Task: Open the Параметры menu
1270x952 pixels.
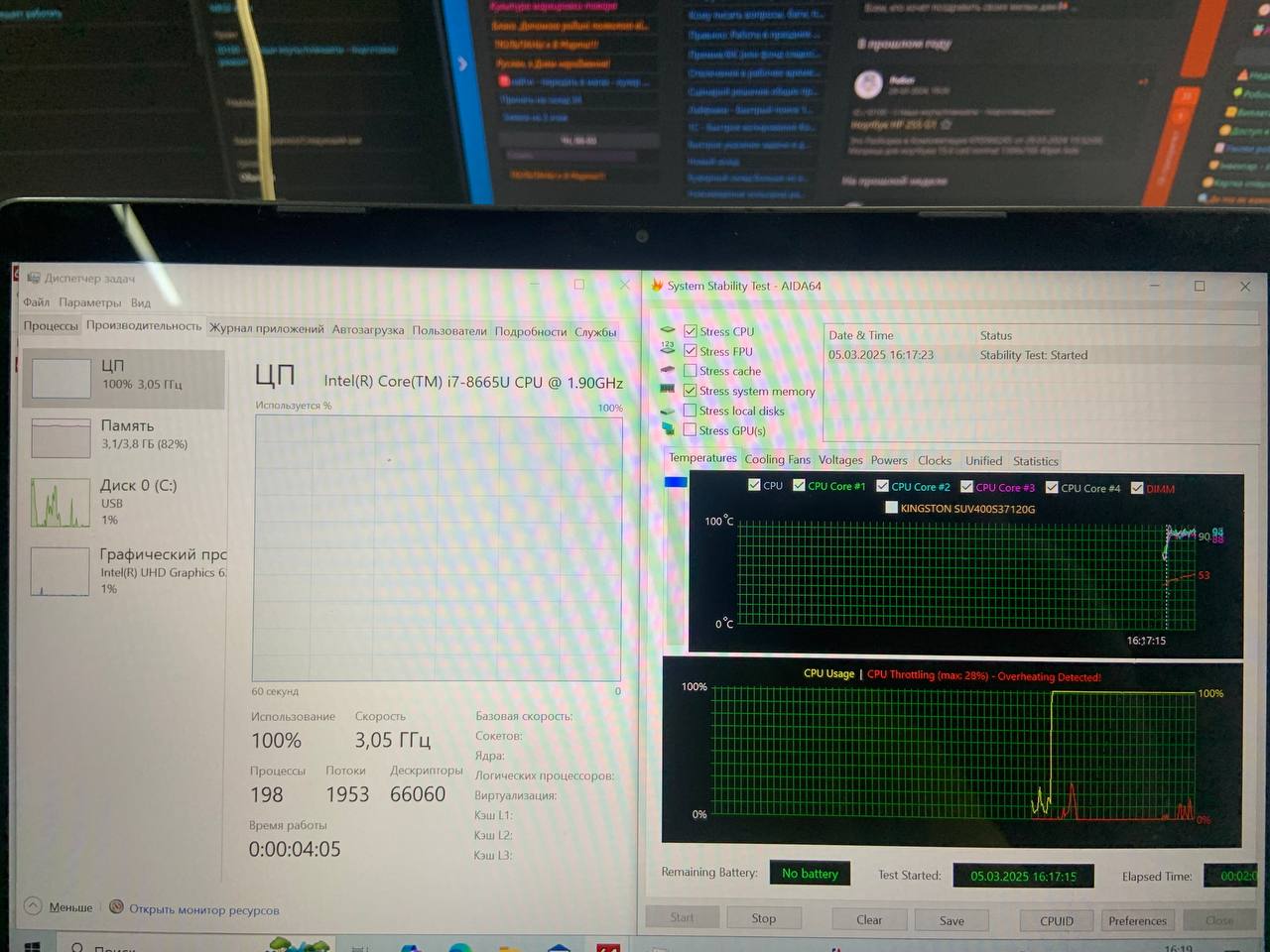Action: [89, 302]
